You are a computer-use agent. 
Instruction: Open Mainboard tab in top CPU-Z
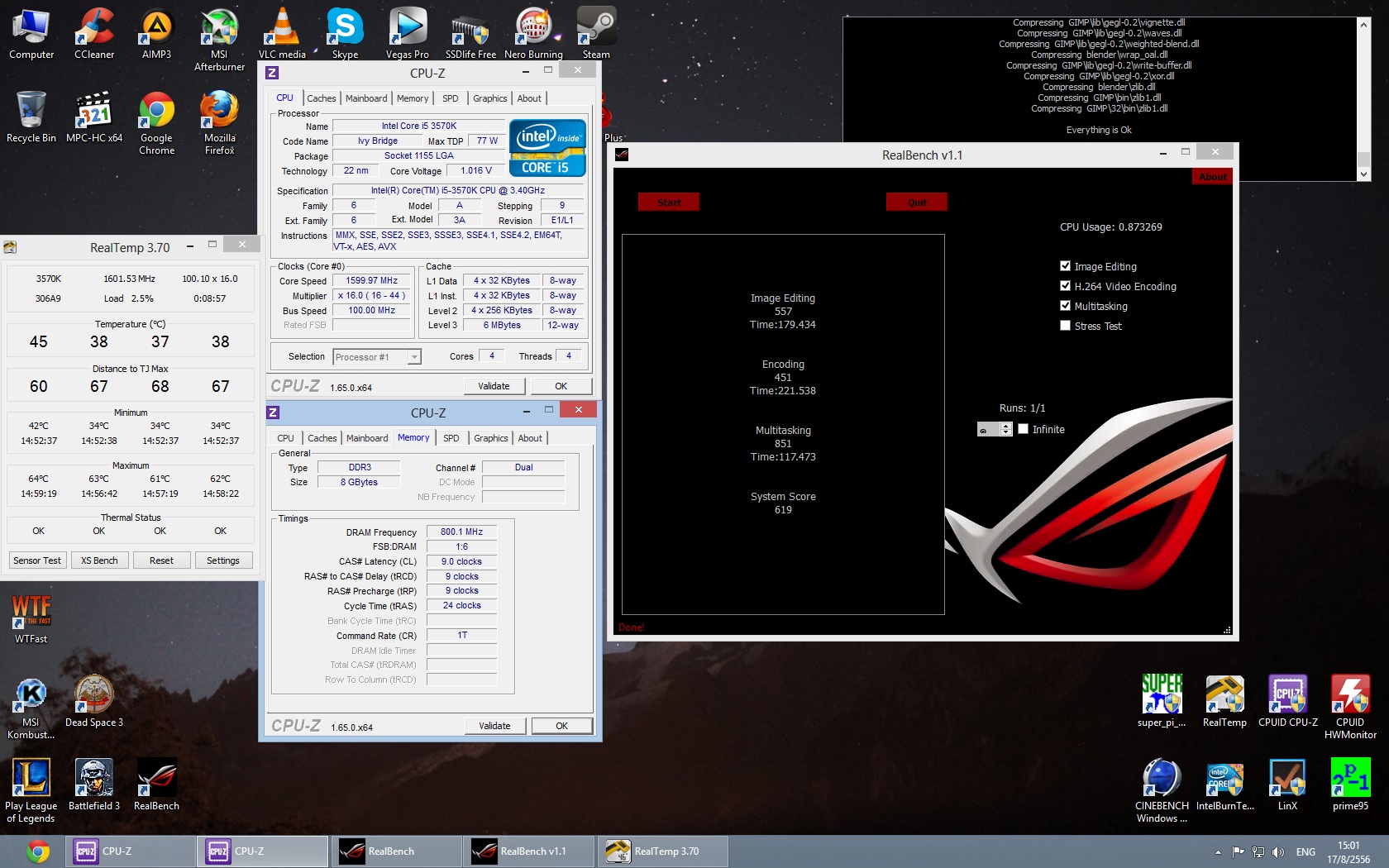[x=366, y=98]
